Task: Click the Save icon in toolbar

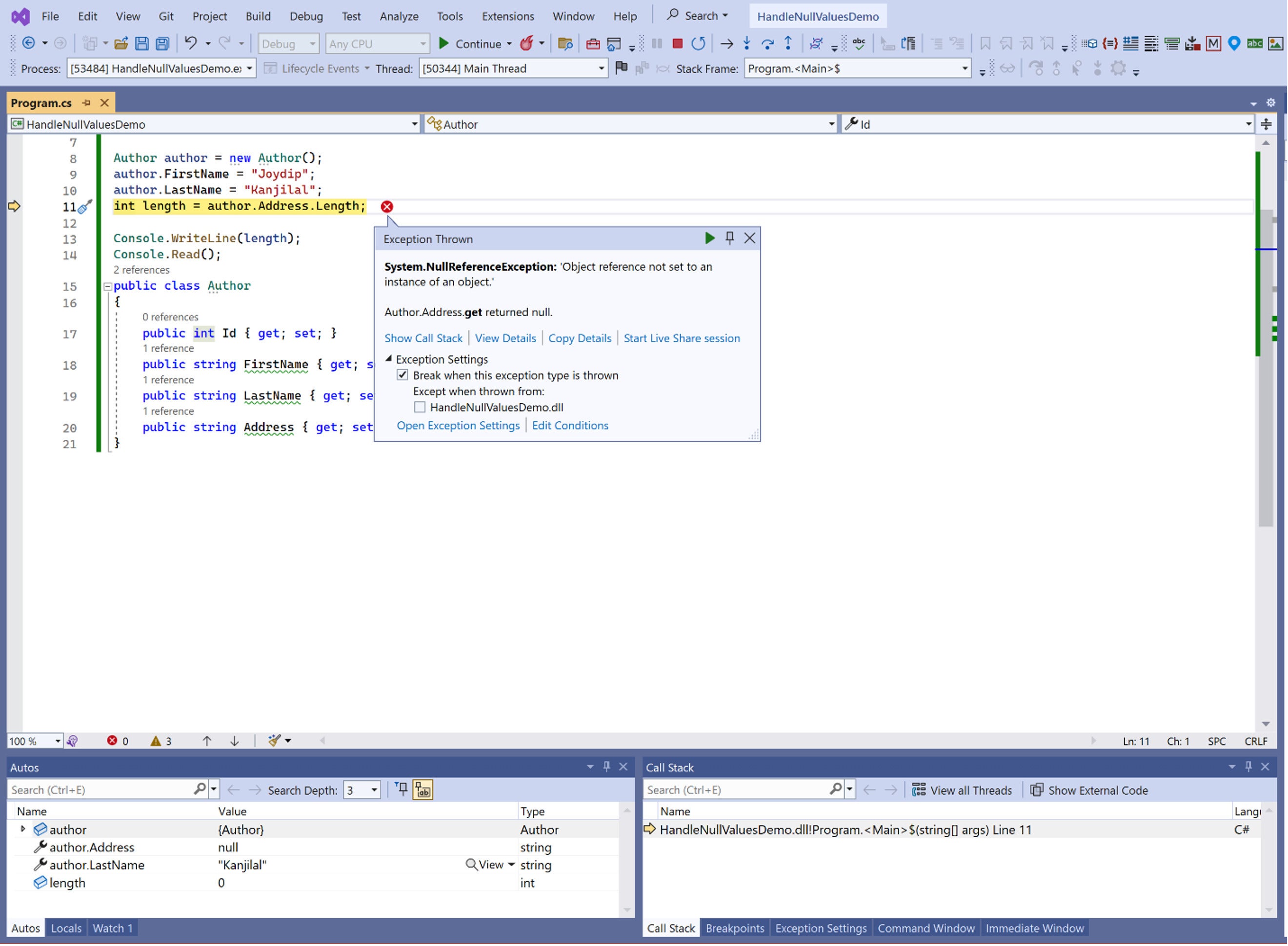Action: 141,43
